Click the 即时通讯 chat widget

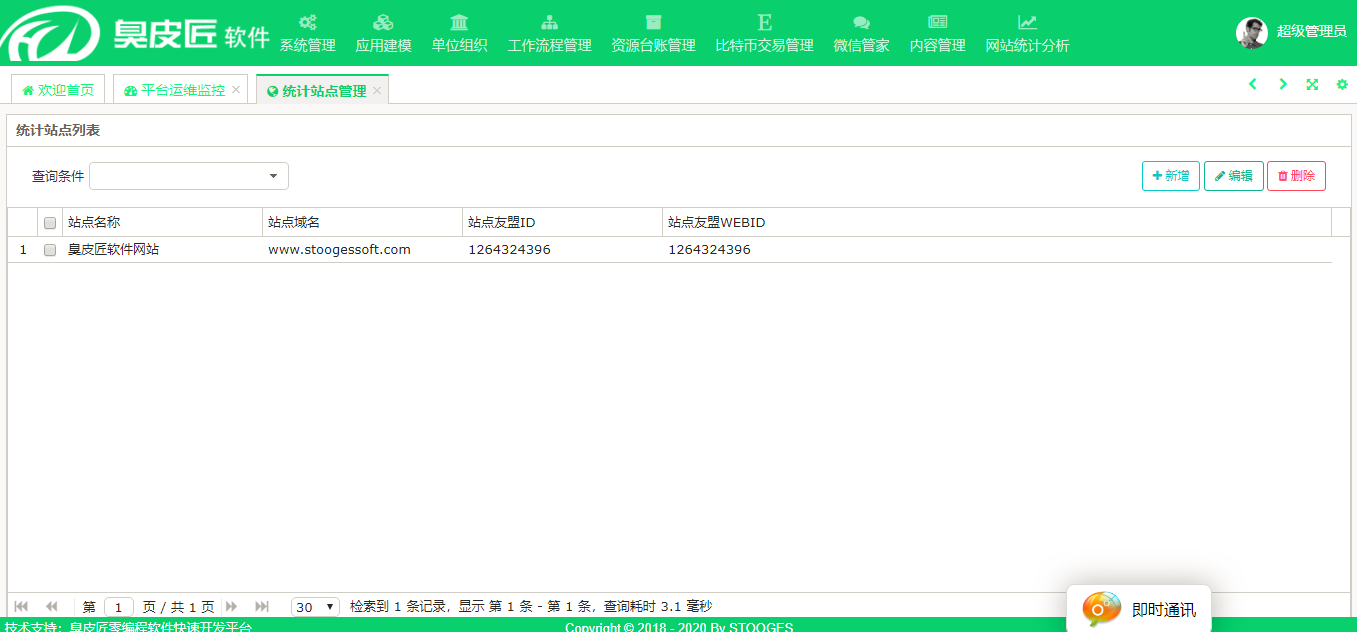[1139, 609]
